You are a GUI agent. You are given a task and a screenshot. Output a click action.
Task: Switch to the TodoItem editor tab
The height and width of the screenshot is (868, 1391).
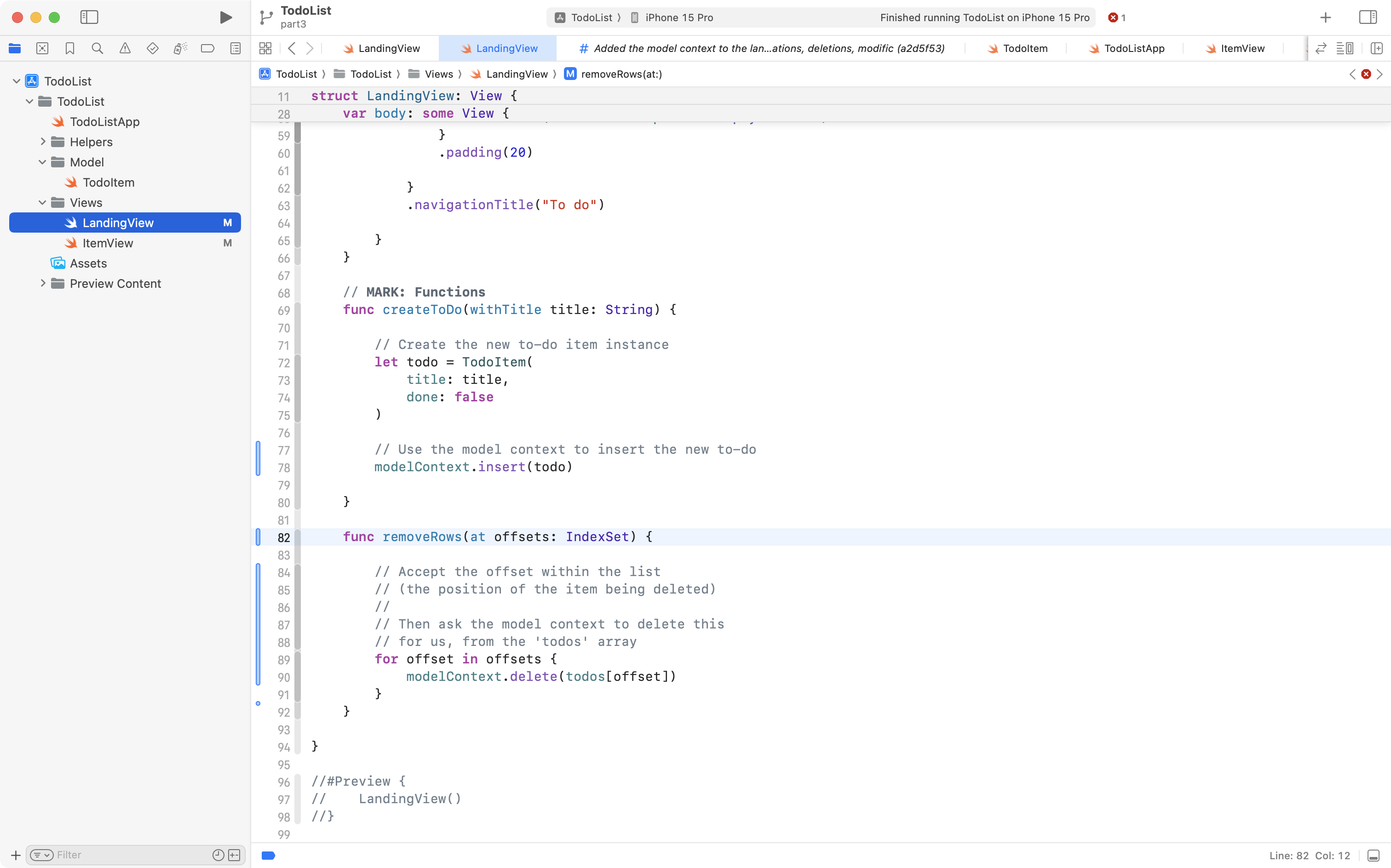(x=1024, y=48)
